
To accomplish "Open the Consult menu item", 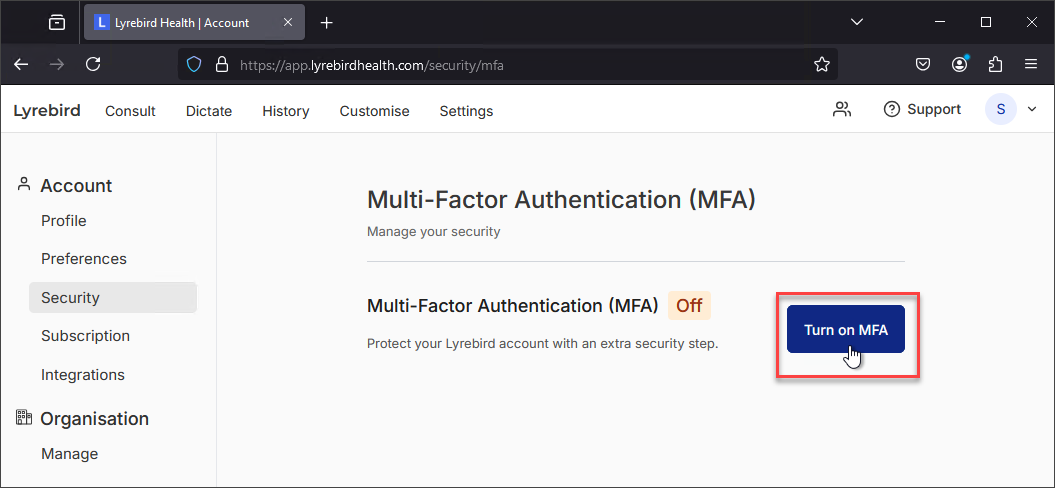I will coord(131,111).
